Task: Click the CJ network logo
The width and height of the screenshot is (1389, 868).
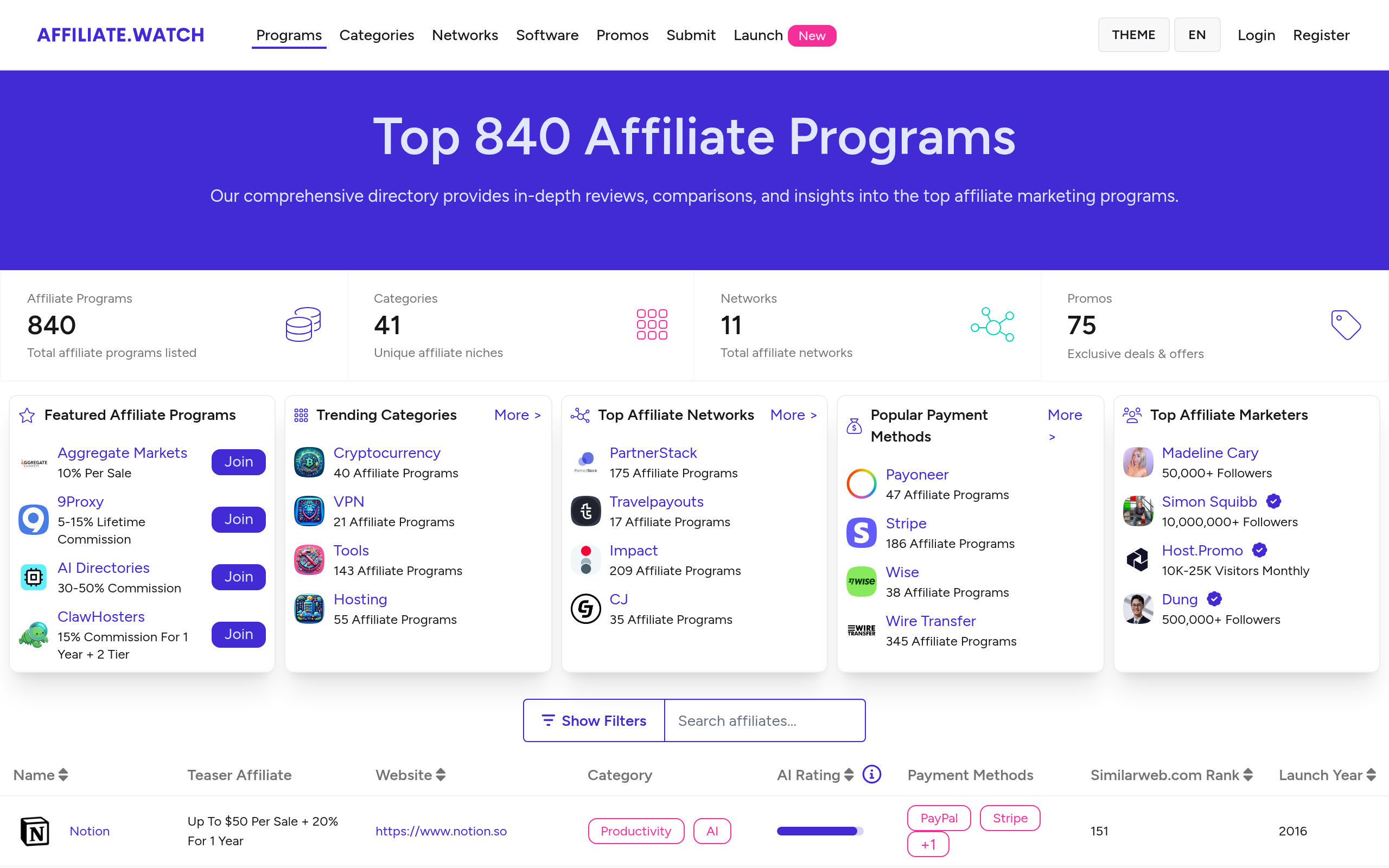Action: tap(585, 608)
